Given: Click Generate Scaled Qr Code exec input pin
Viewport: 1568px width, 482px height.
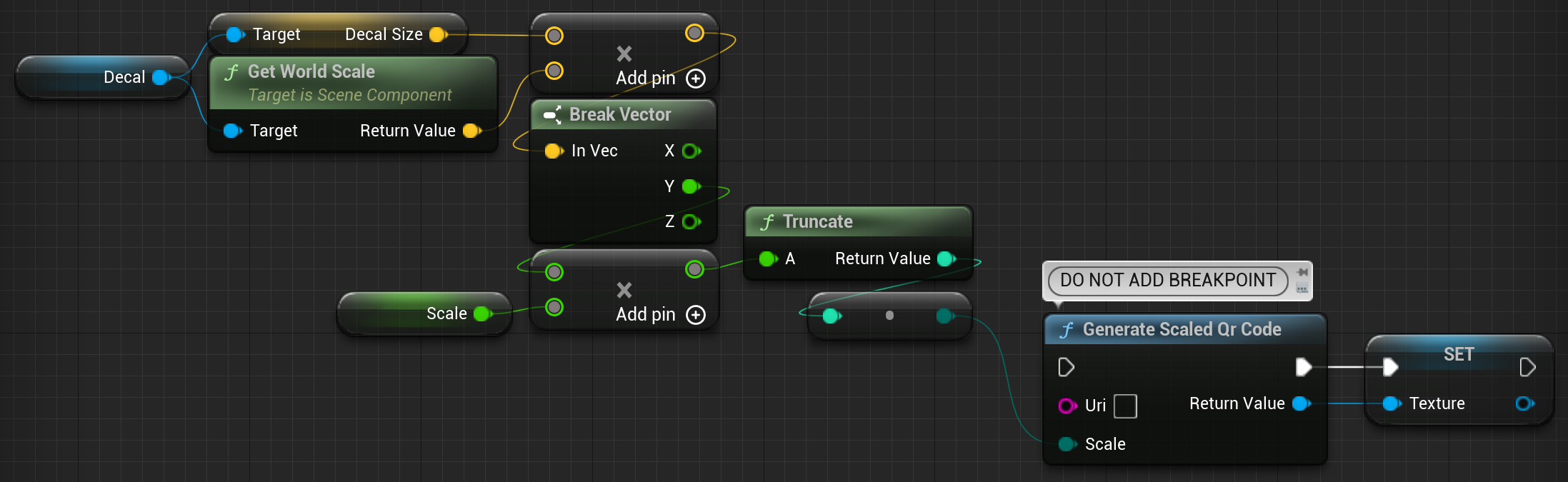Looking at the screenshot, I should click(x=1066, y=367).
